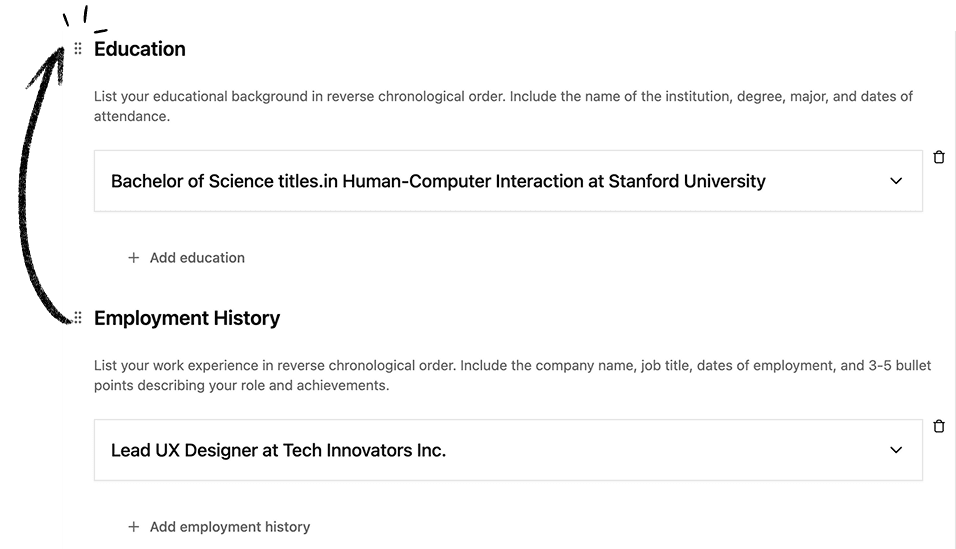Expand the Bachelor of Science entry chevron

click(x=896, y=181)
